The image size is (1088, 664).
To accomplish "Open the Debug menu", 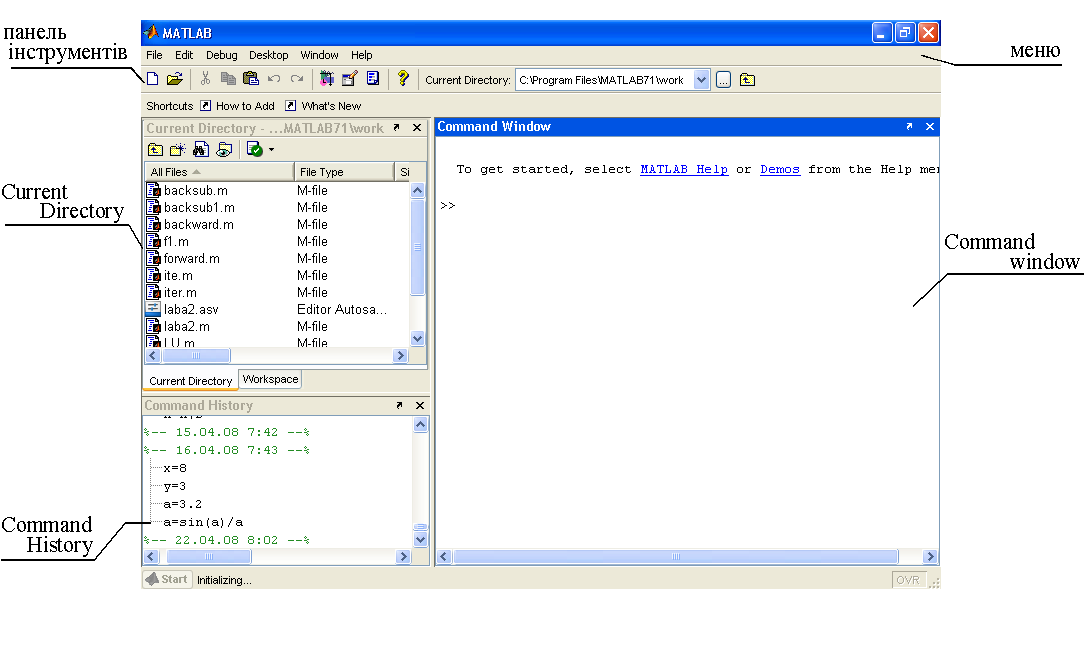I will coord(221,55).
